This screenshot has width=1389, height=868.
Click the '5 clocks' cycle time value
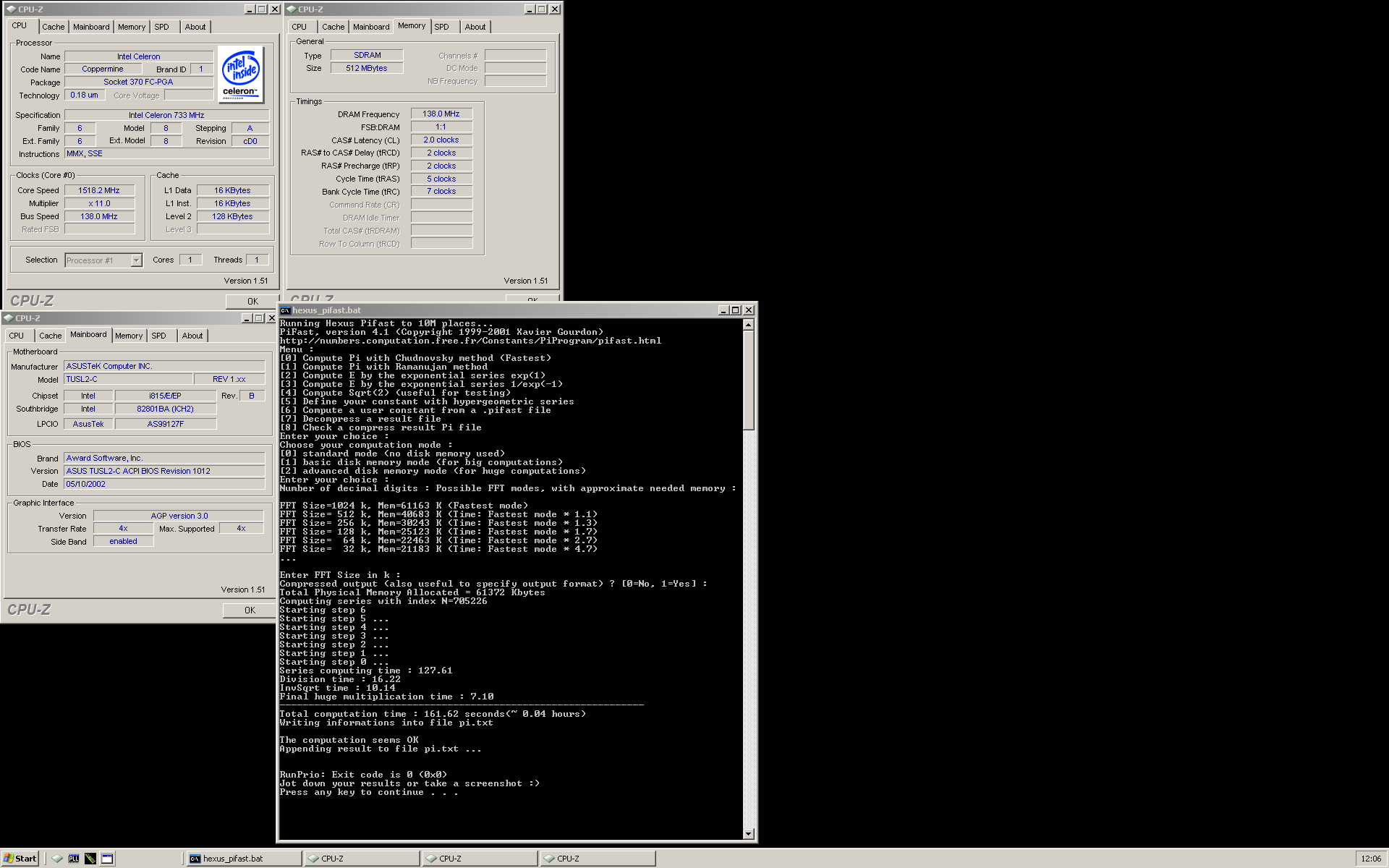tap(441, 179)
